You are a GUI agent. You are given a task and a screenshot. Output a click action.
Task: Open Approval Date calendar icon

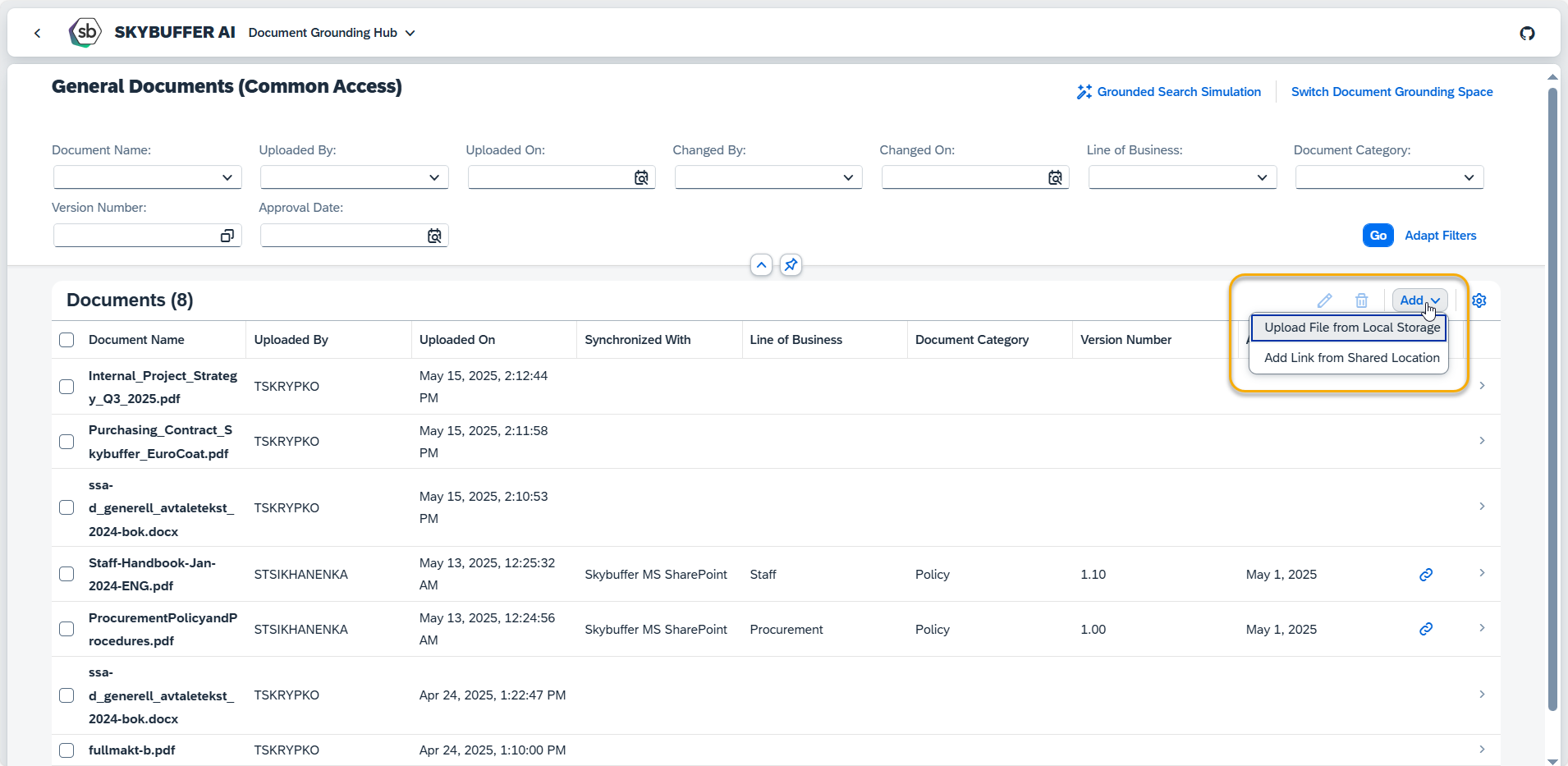coord(434,236)
